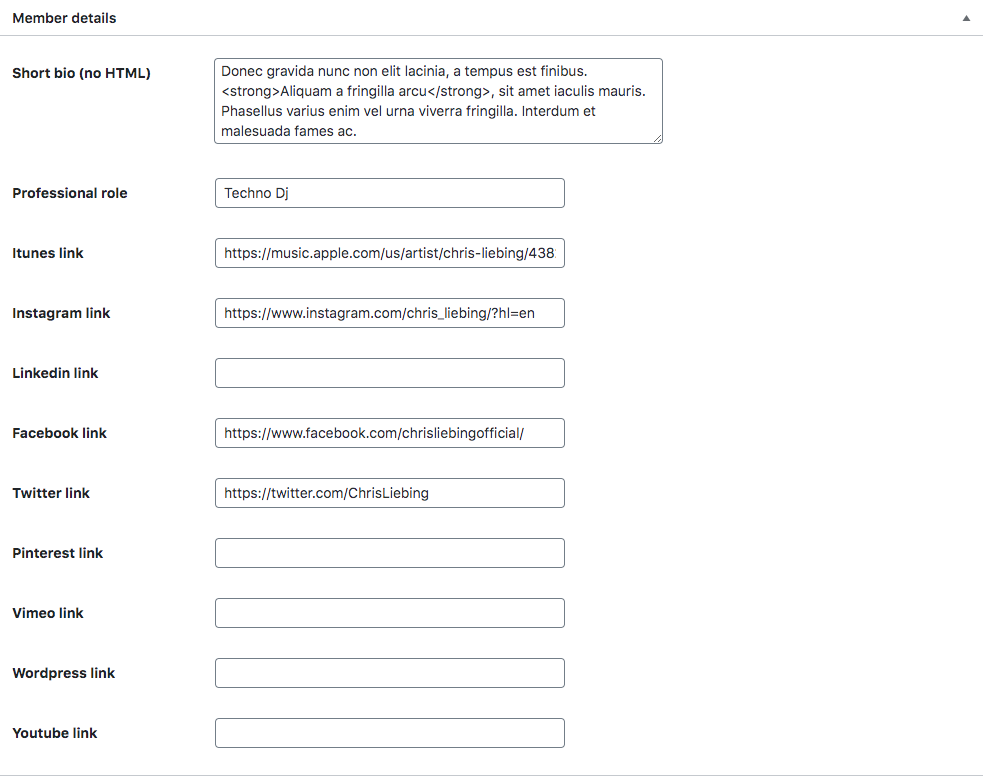Focus the Facebook link input field
The image size is (983, 776).
point(389,433)
